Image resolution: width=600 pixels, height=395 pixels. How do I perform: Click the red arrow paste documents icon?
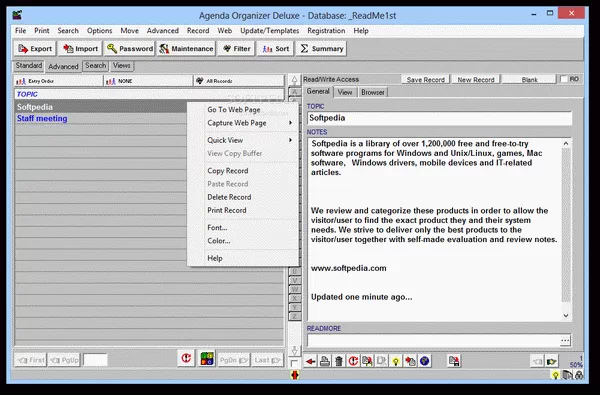410,361
